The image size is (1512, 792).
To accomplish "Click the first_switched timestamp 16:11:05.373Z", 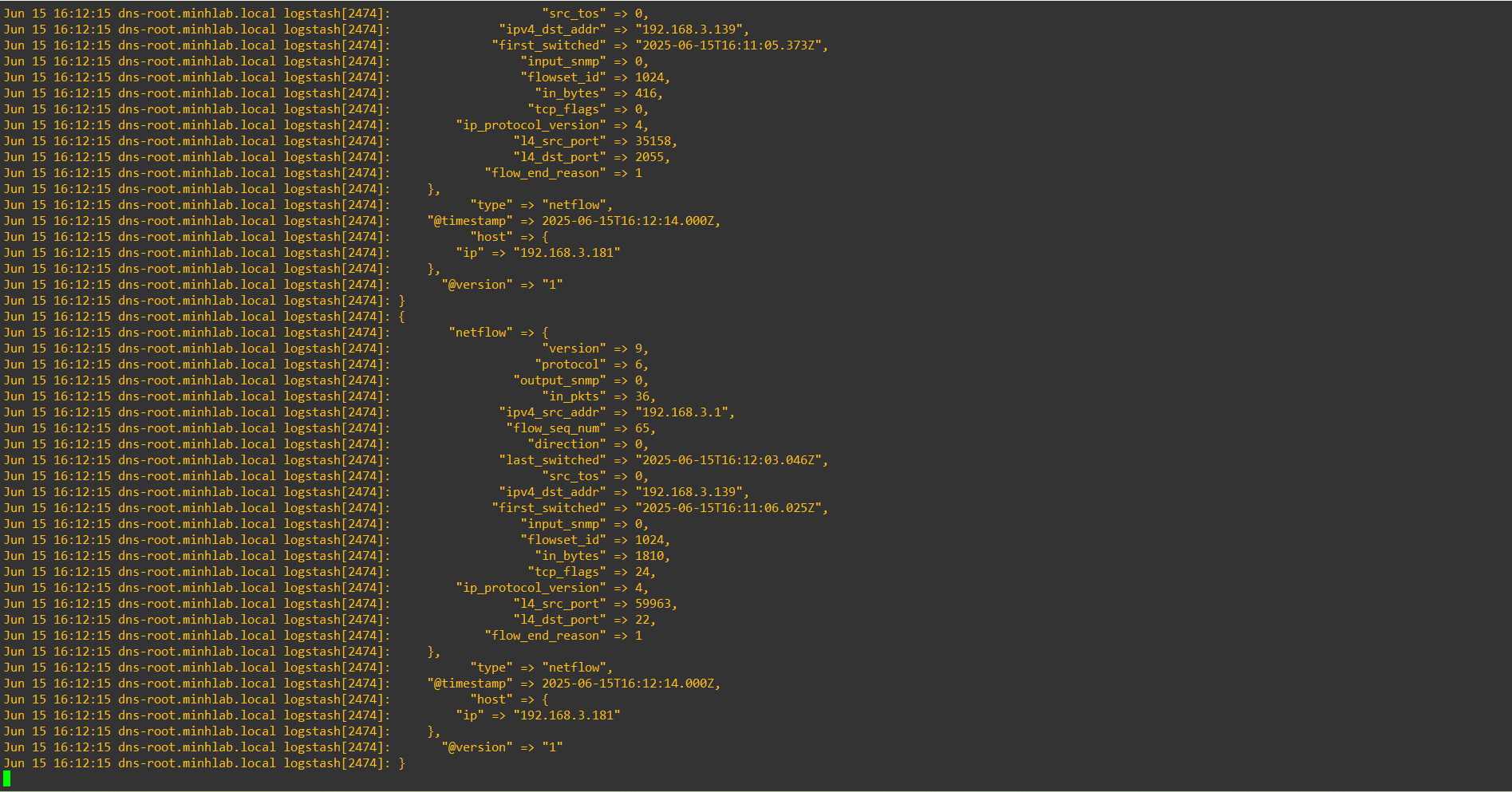I will point(728,45).
